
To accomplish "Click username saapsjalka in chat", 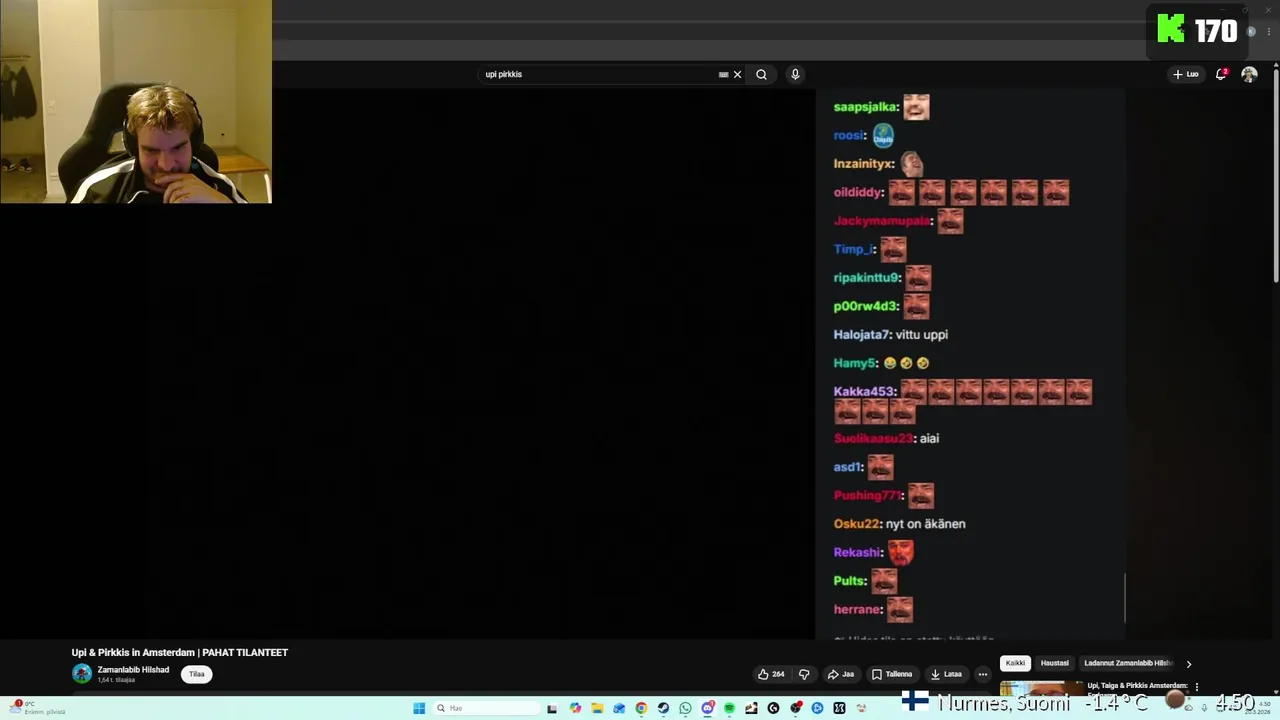I will point(865,107).
